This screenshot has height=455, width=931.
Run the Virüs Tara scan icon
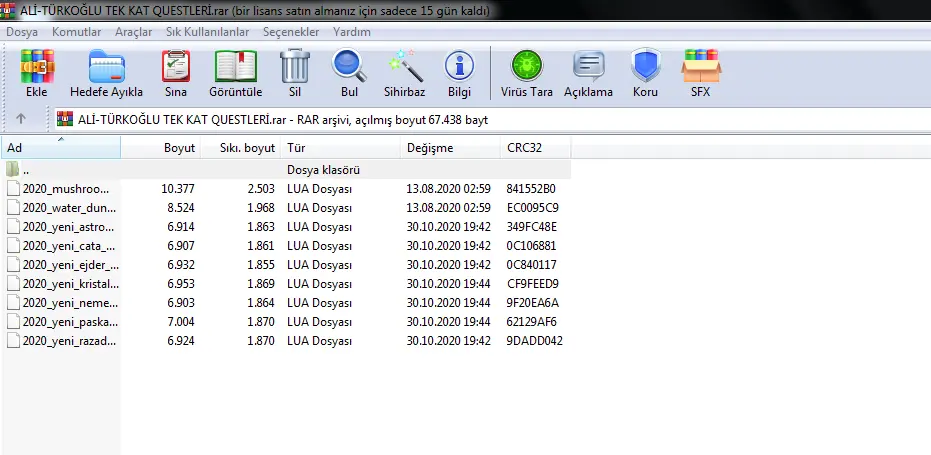pyautogui.click(x=527, y=66)
